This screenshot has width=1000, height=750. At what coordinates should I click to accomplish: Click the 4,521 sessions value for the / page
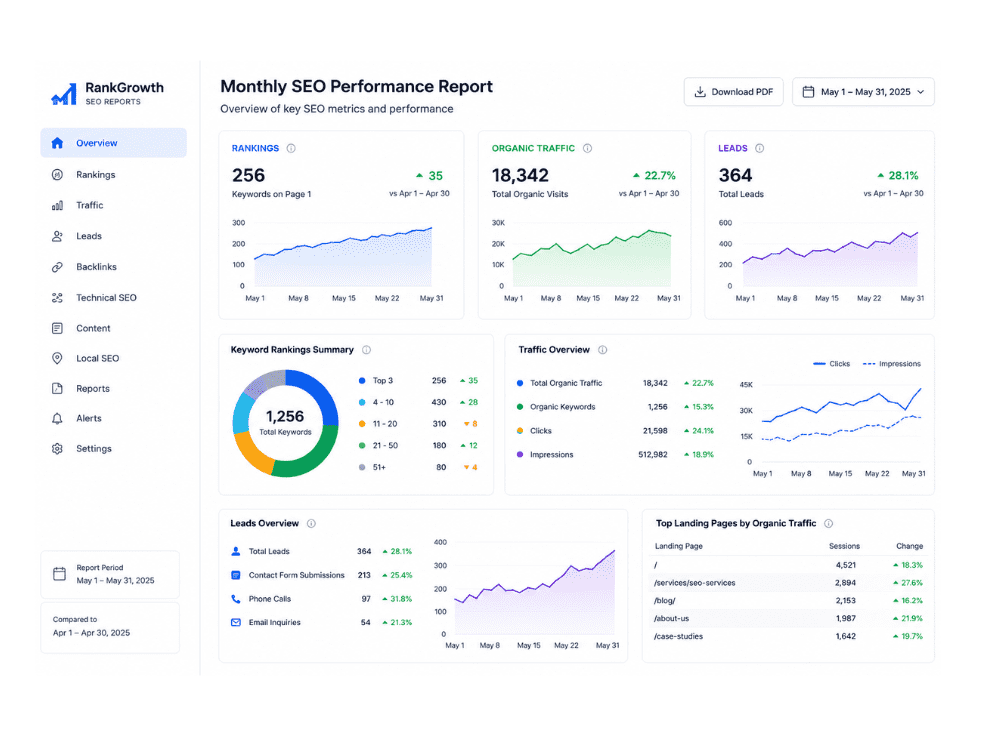[846, 566]
